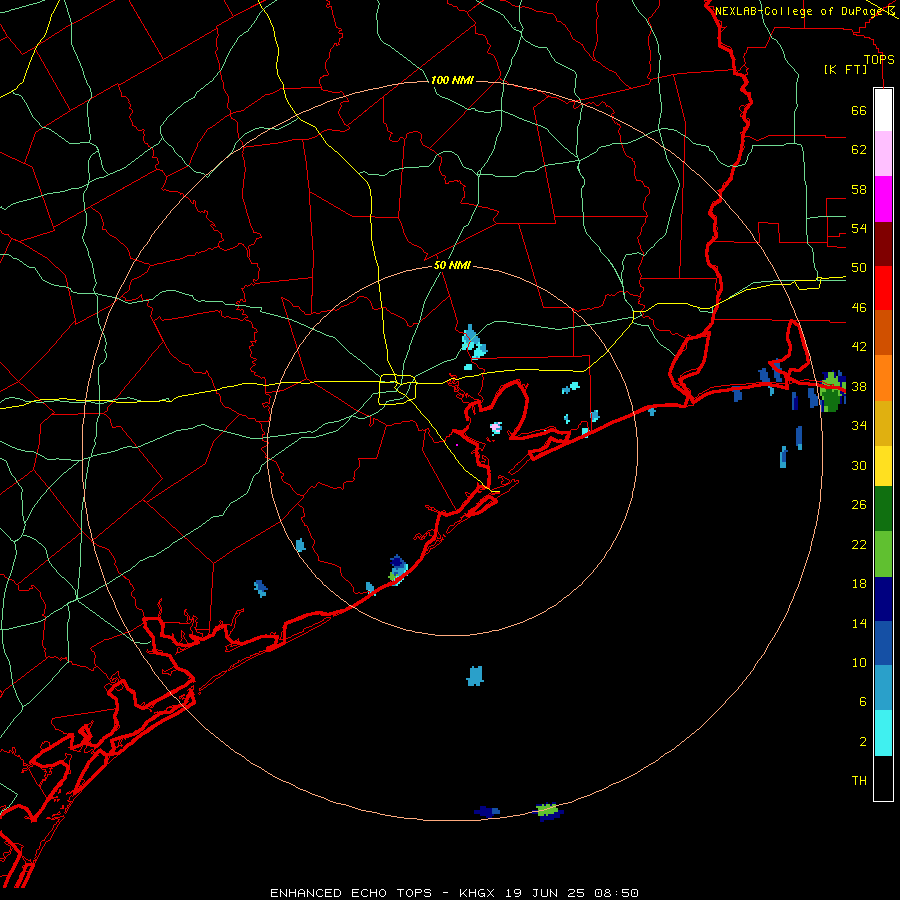The height and width of the screenshot is (900, 900).
Task: Click the '58' legend value
Action: coord(859,189)
